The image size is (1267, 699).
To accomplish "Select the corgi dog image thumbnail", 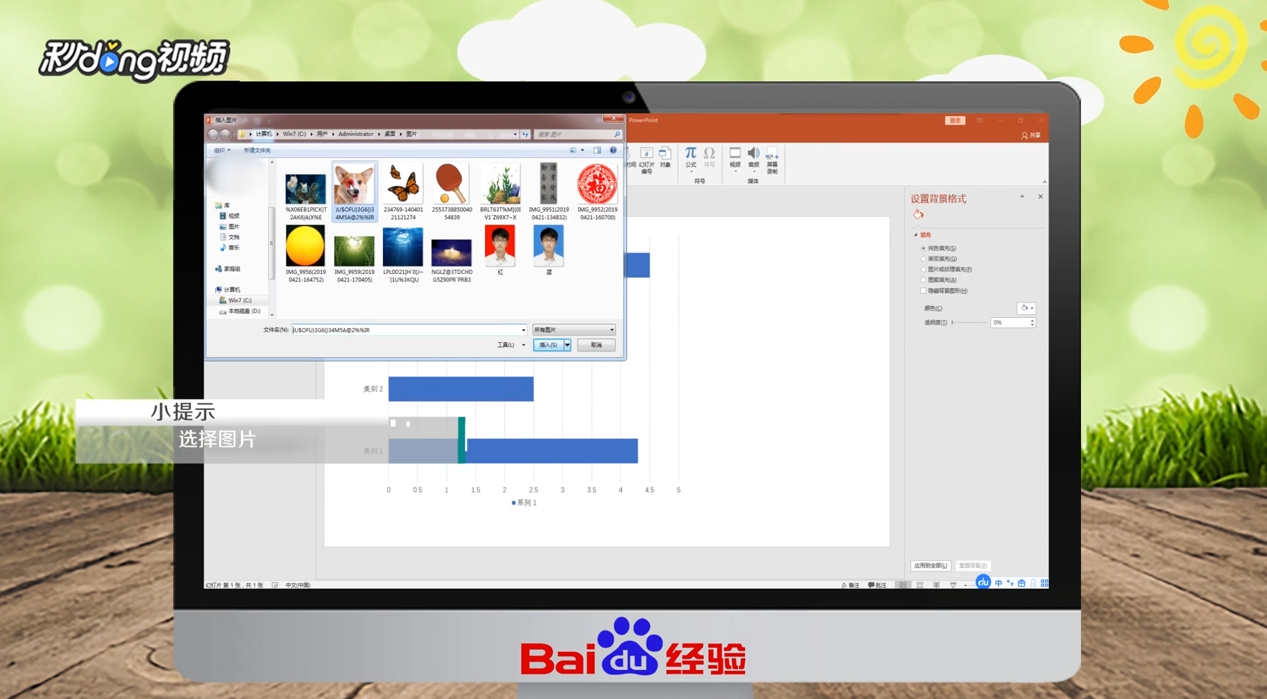I will [354, 186].
